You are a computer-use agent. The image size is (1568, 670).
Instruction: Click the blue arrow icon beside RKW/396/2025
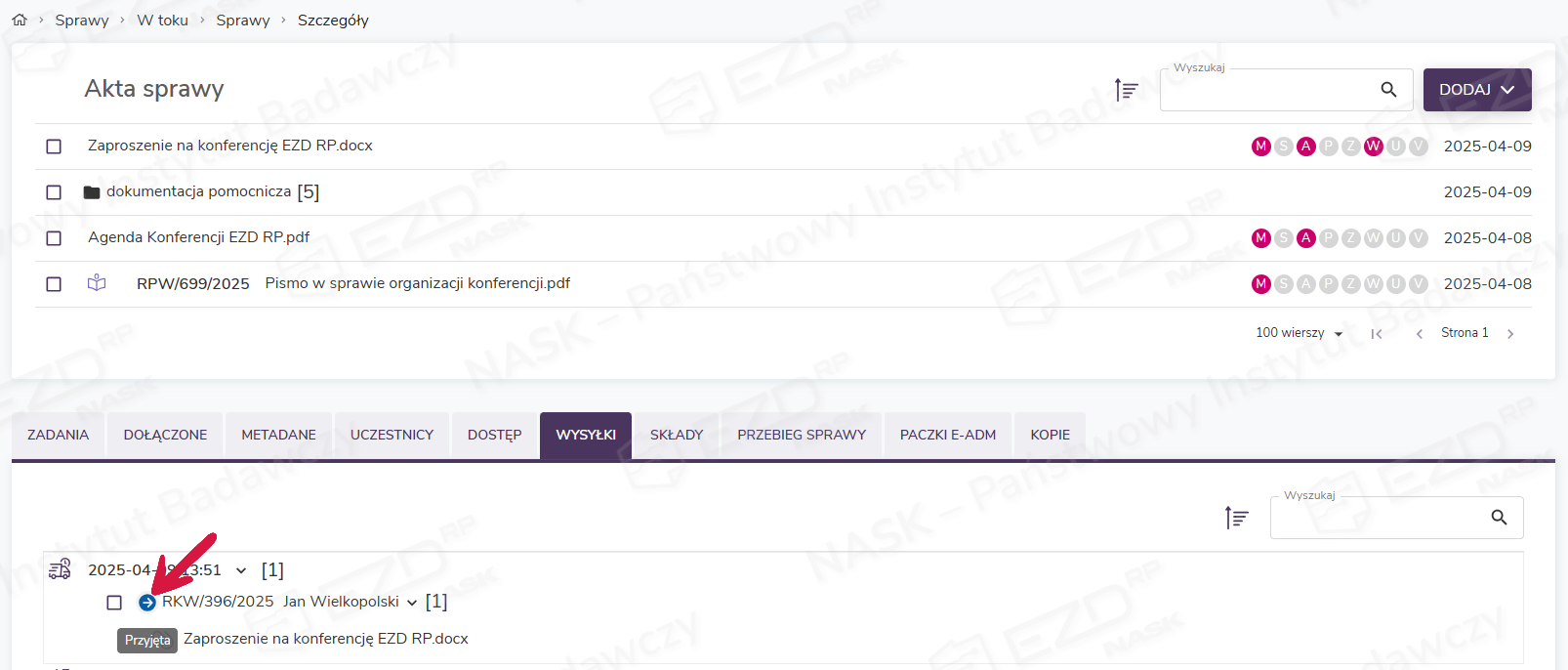coord(146,603)
